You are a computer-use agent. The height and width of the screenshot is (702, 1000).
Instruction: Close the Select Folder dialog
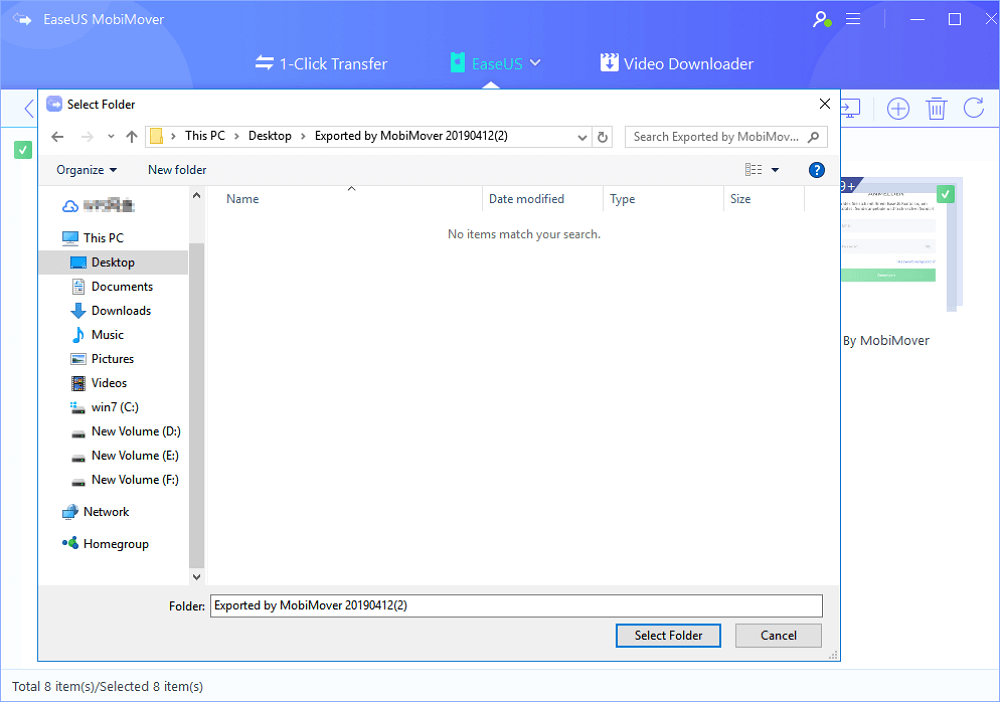click(x=825, y=104)
